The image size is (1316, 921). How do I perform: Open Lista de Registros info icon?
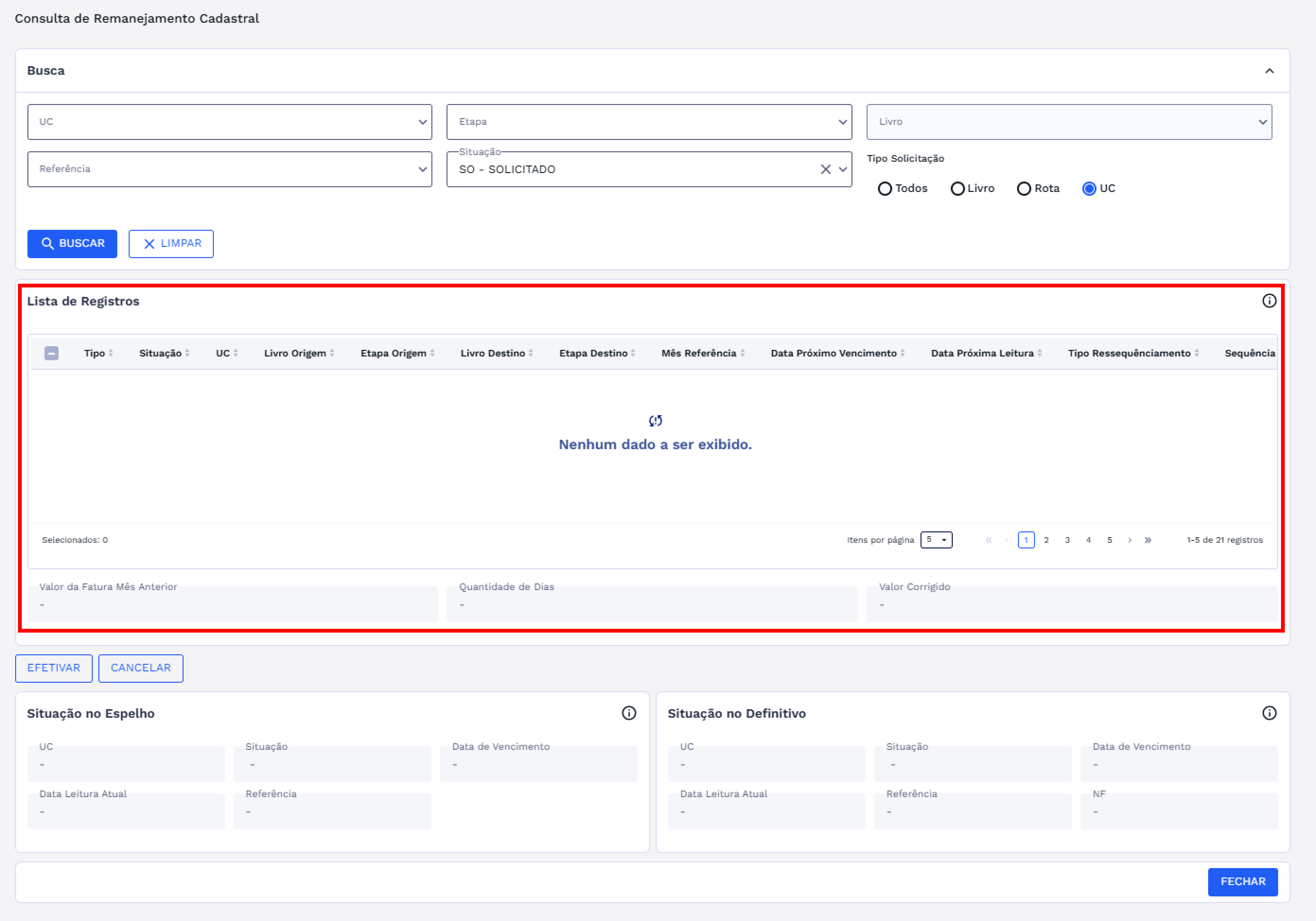point(1269,301)
